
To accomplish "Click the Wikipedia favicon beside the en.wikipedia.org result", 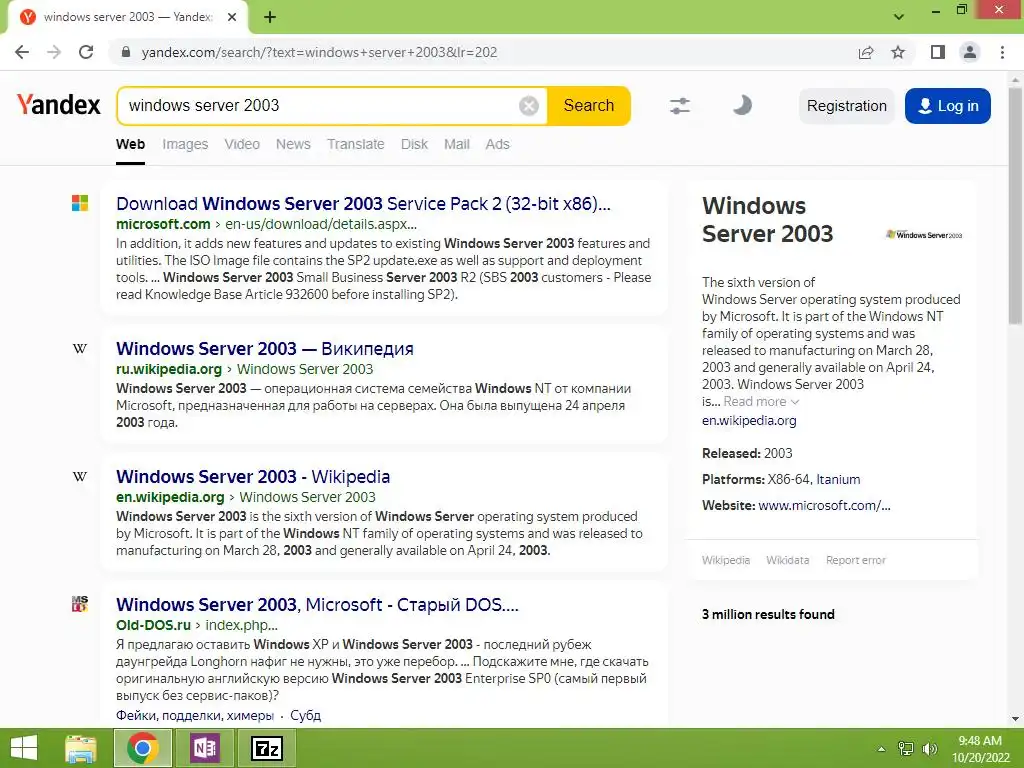I will coord(80,476).
